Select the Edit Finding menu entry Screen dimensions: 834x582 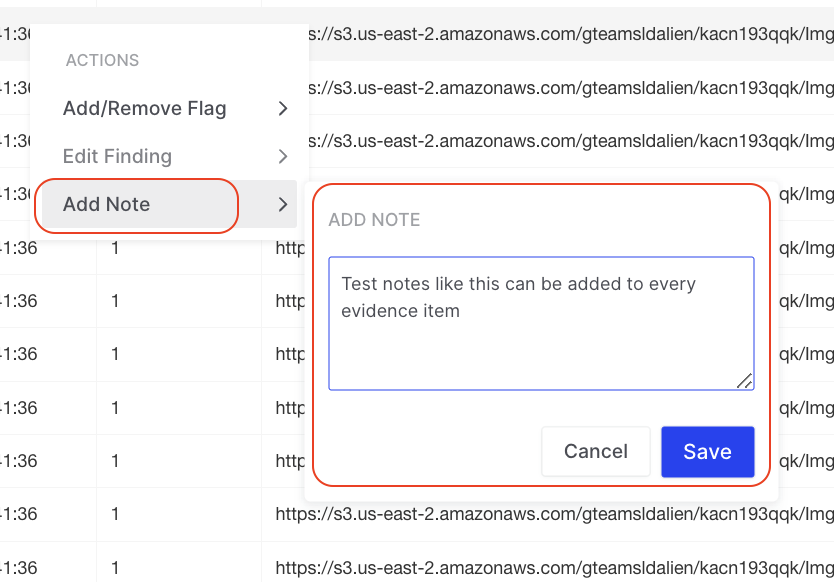pos(117,156)
